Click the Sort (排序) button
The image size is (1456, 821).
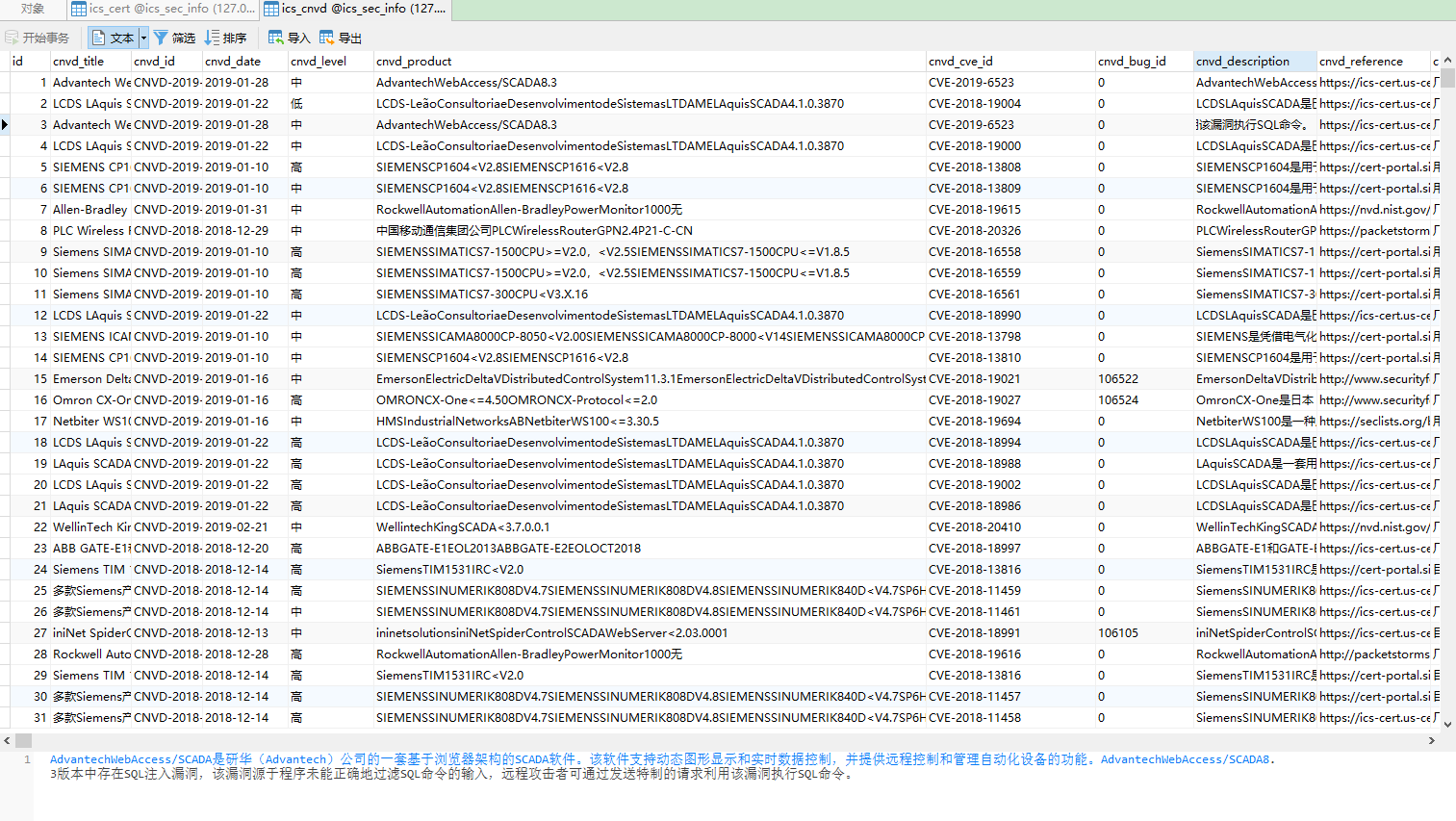[x=225, y=38]
